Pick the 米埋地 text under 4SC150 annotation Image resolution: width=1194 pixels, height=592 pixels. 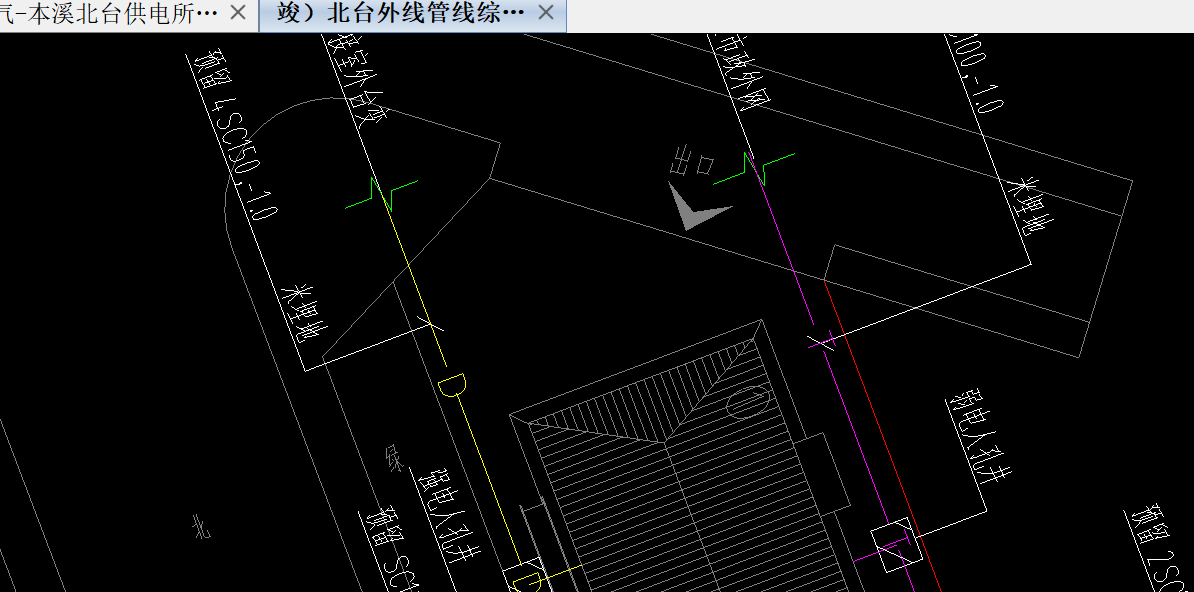click(x=304, y=315)
